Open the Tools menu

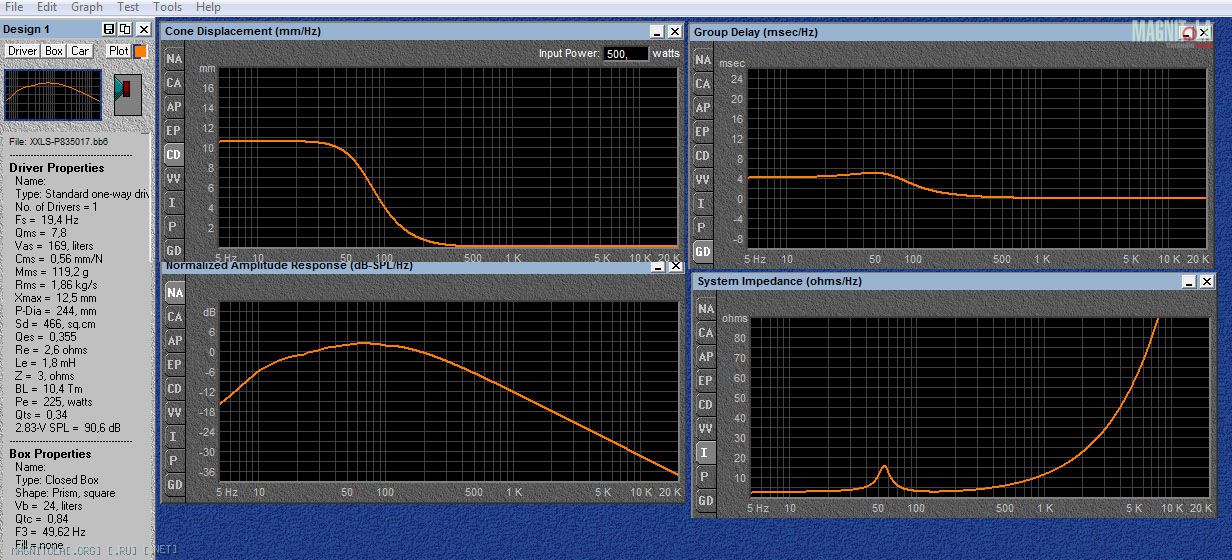[x=168, y=7]
